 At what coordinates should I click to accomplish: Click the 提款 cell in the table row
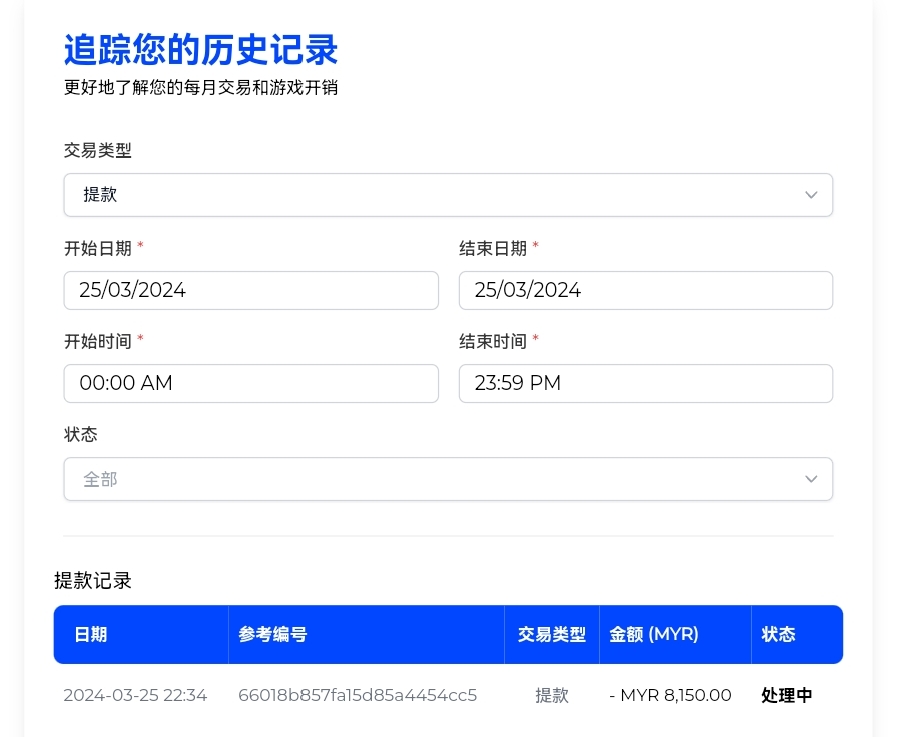tap(551, 695)
